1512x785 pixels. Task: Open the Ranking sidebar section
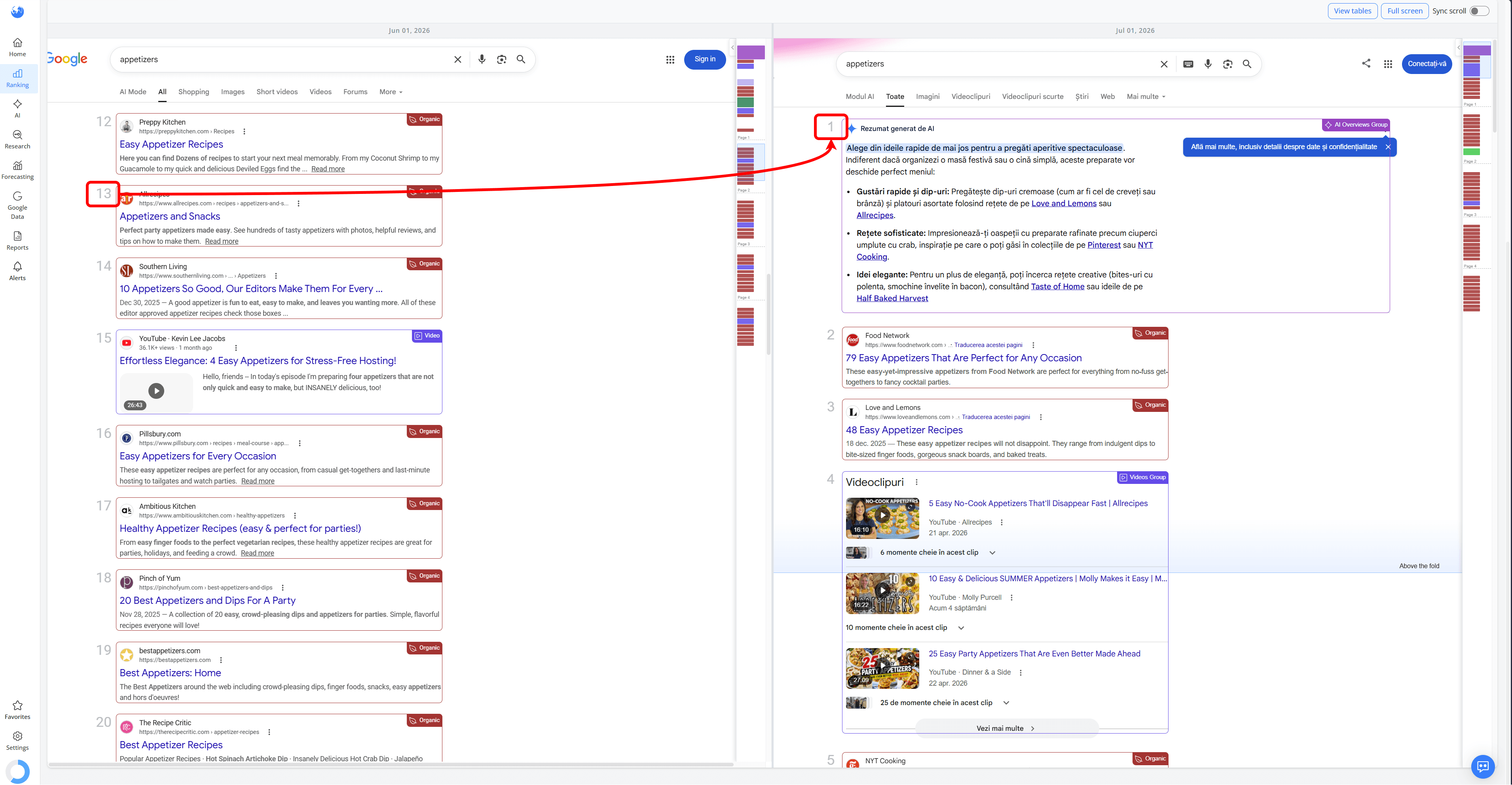pyautogui.click(x=17, y=79)
